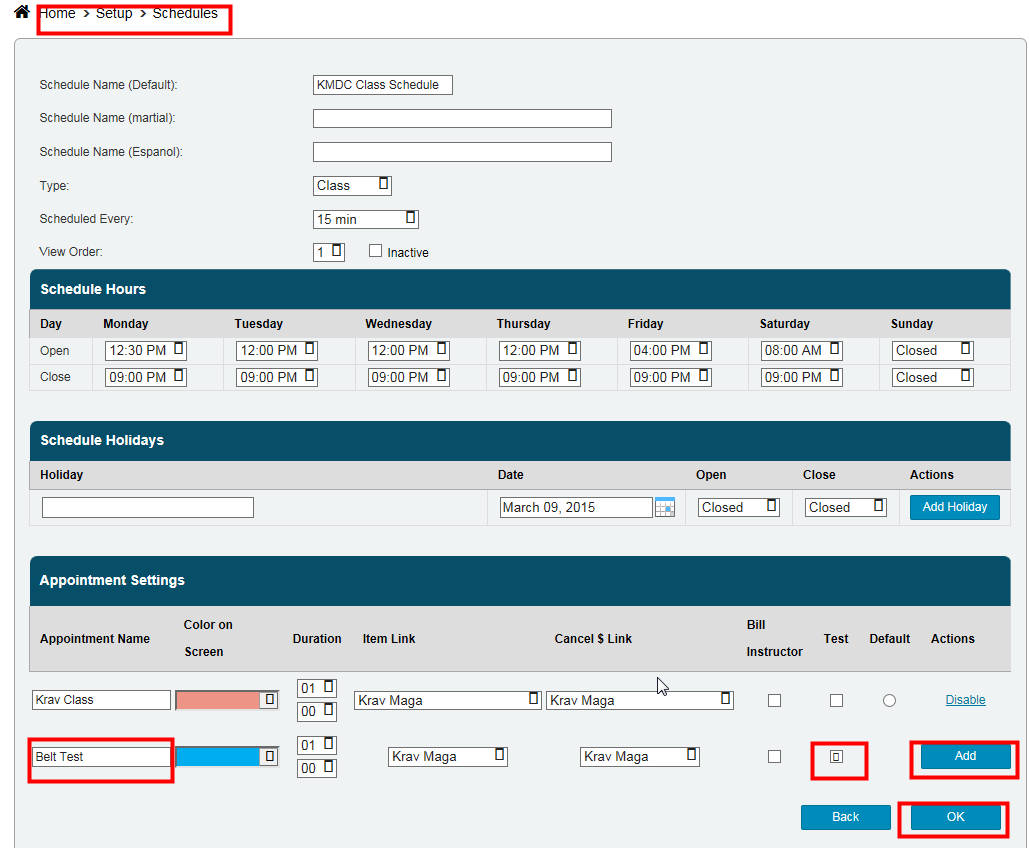Click the Add Holiday button

click(x=954, y=507)
